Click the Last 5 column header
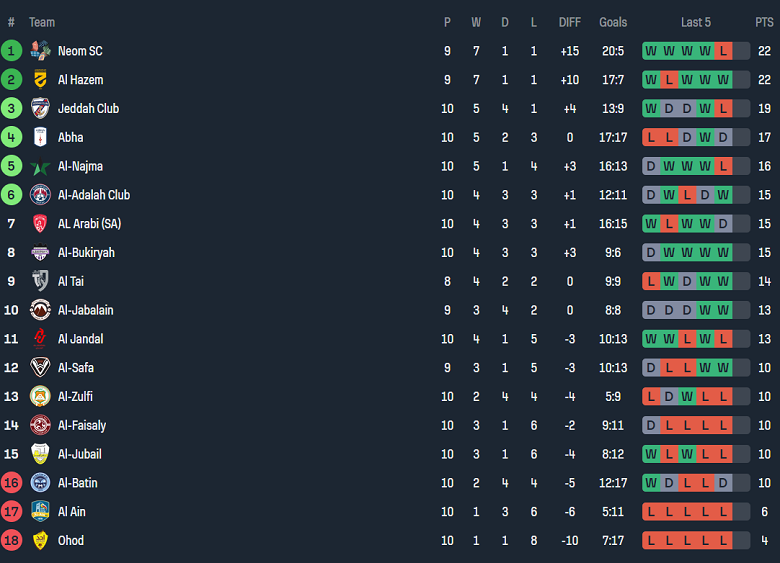This screenshot has width=780, height=563. 696,22
